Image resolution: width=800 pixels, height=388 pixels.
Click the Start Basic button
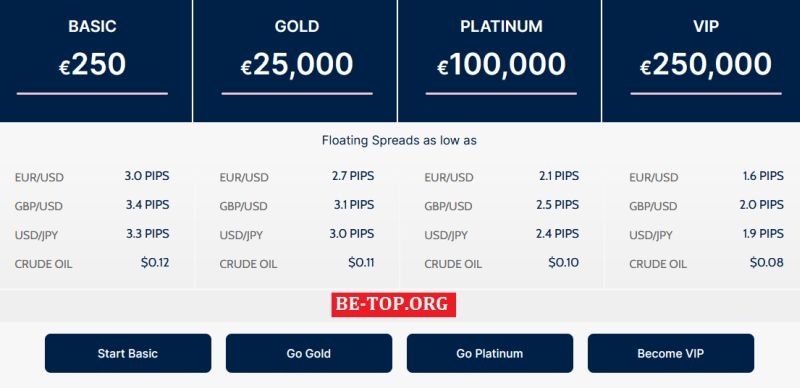coord(128,353)
